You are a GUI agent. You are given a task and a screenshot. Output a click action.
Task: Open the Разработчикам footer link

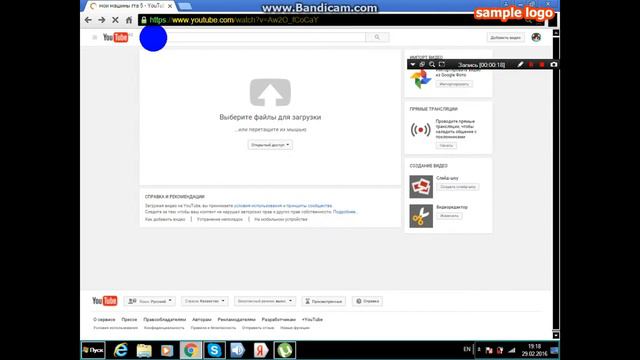pyautogui.click(x=278, y=320)
